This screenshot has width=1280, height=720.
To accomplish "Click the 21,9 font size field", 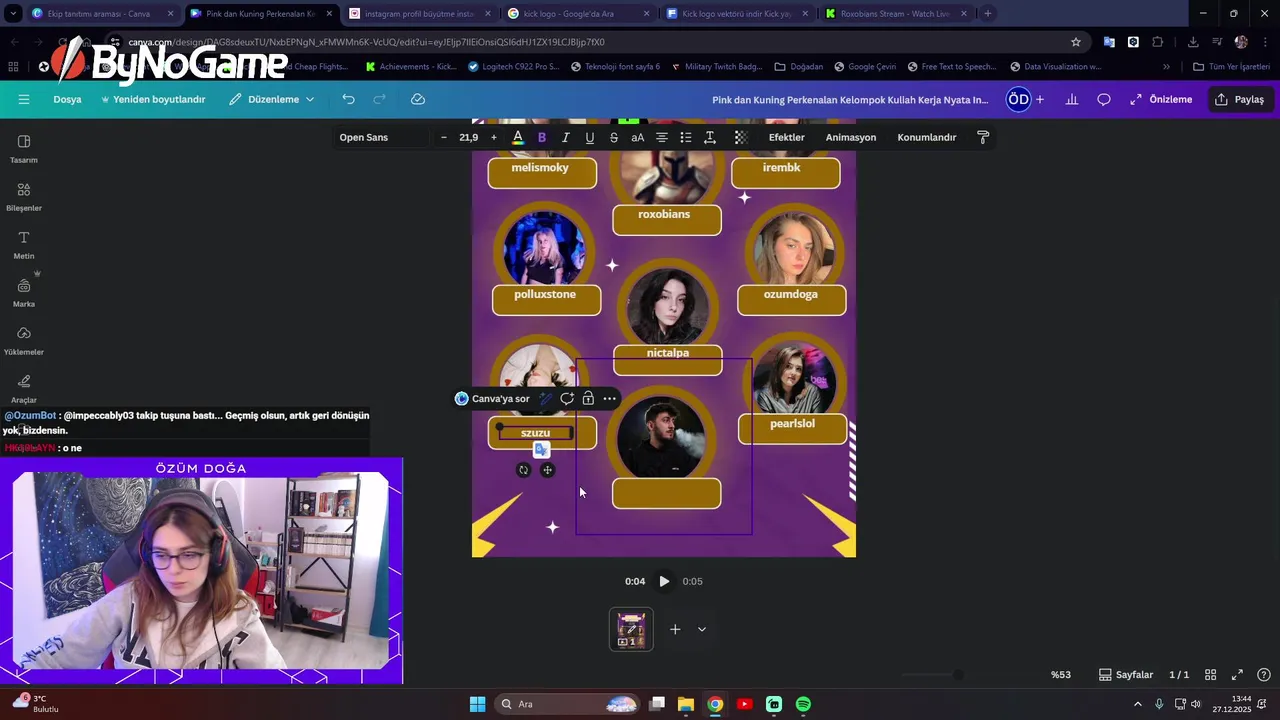I will tap(468, 137).
